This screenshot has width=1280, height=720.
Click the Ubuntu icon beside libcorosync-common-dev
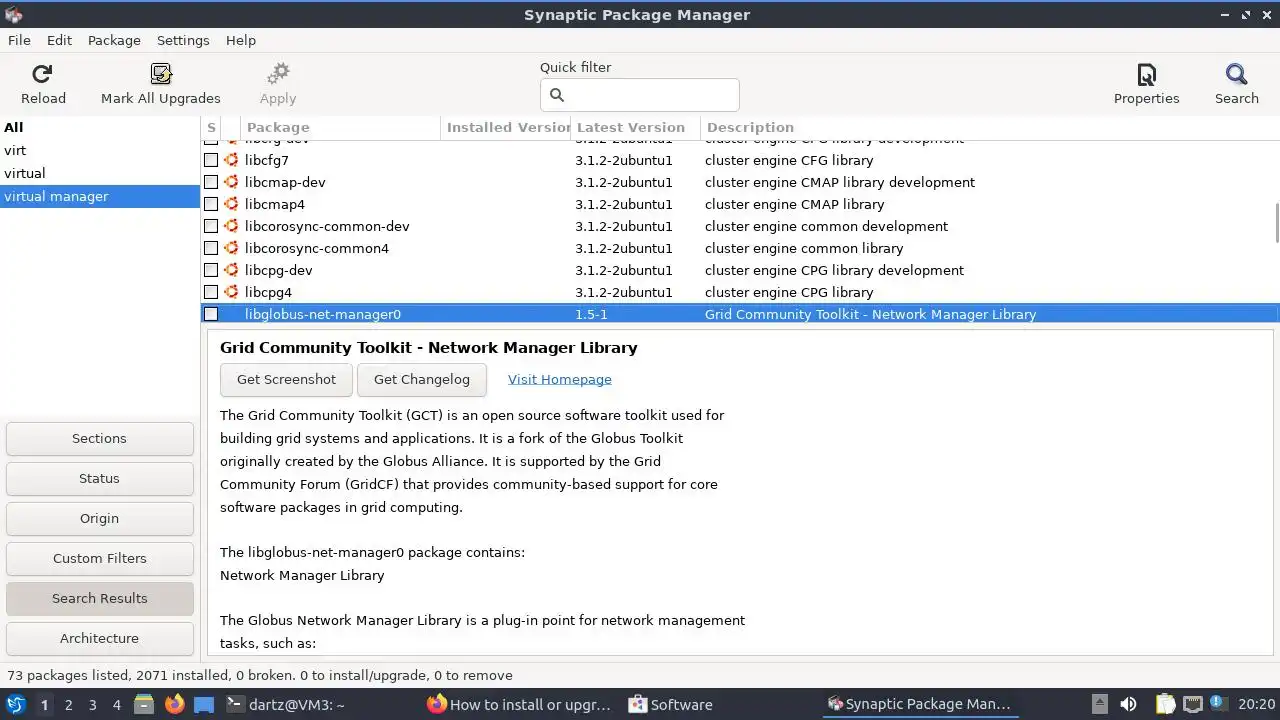point(231,226)
